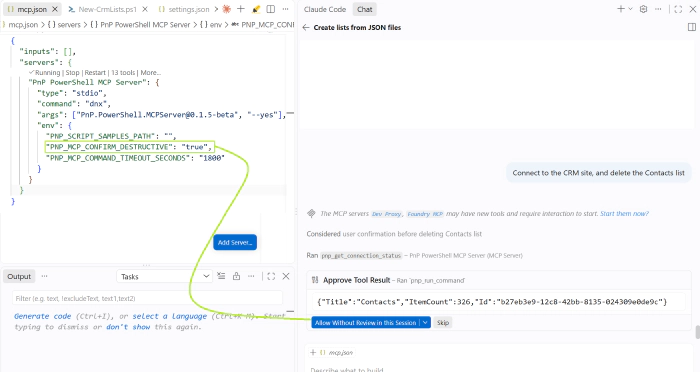Viewport: 700px width, 372px height.
Task: Open chat panel ellipsis menu
Action: [658, 9]
